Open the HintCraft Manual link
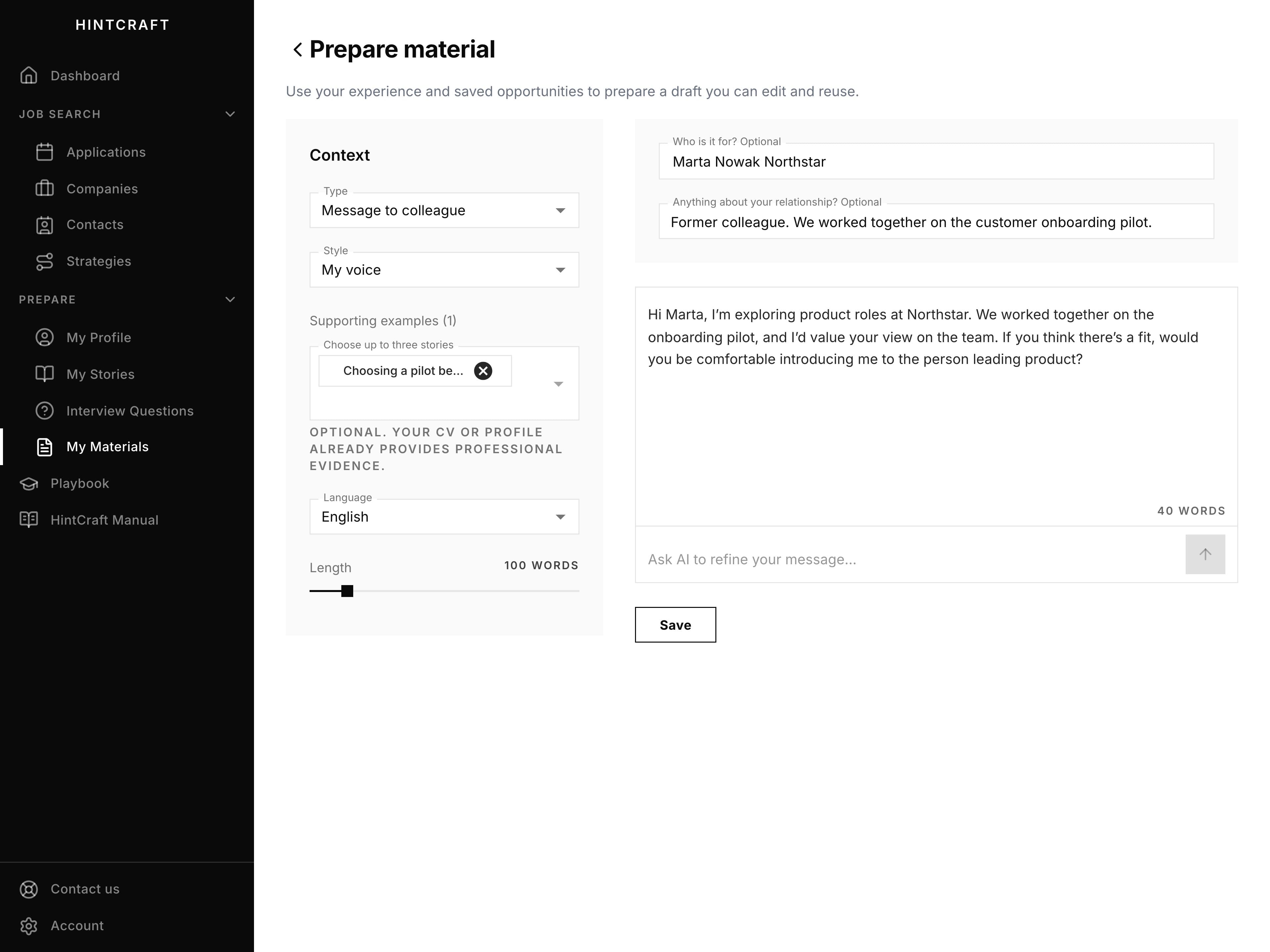 (105, 520)
